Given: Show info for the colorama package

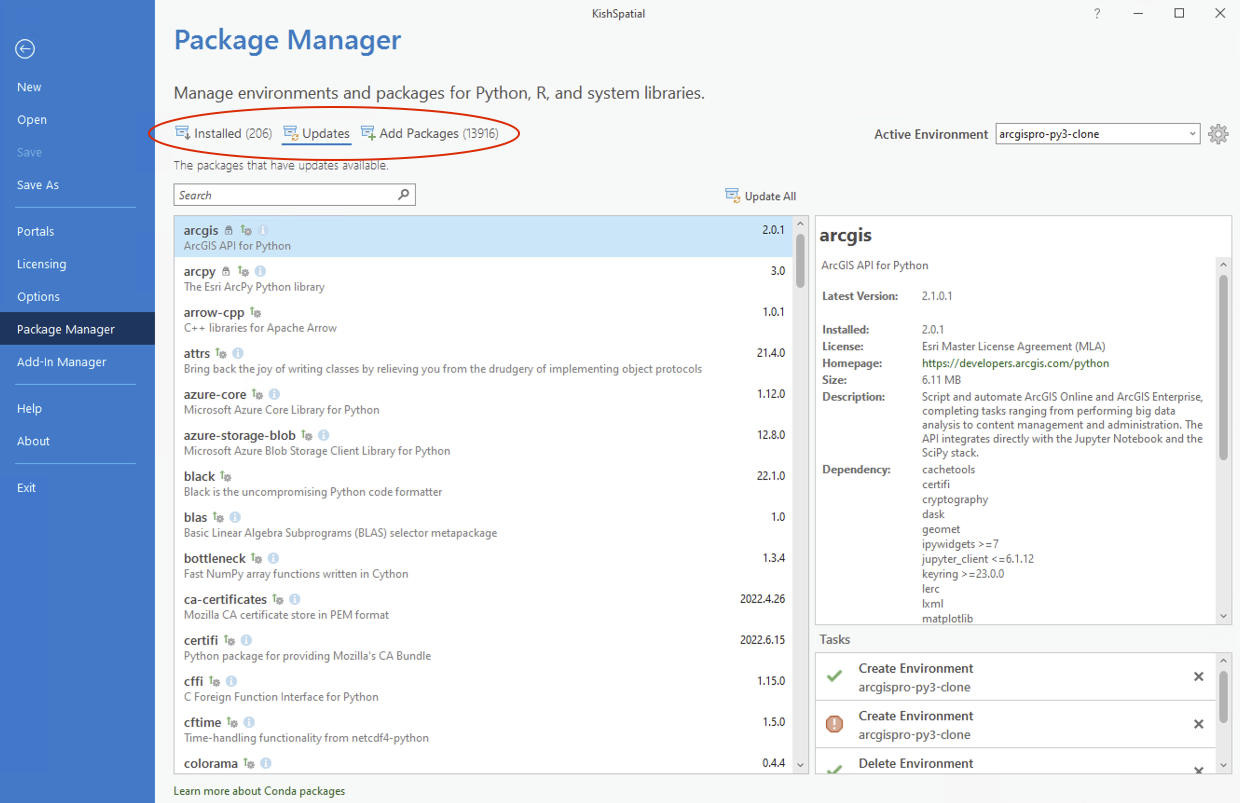Looking at the screenshot, I should click(266, 764).
